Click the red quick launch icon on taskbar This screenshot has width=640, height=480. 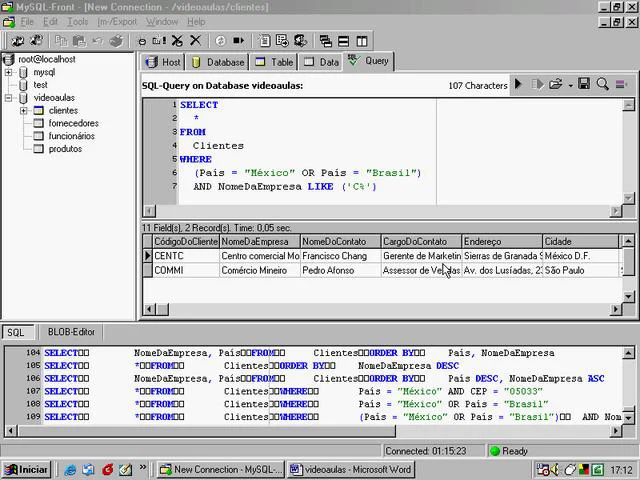[108, 469]
